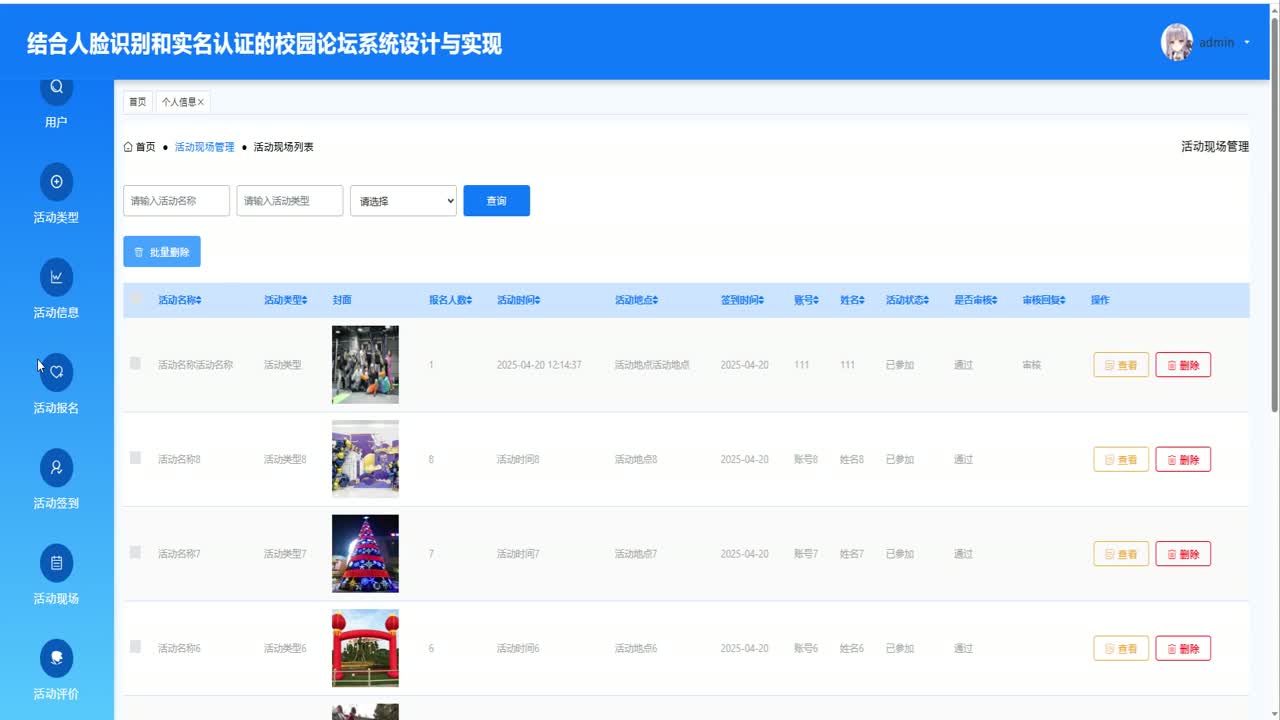Open the 请选择 status dropdown
This screenshot has height=720, width=1280.
pos(403,201)
